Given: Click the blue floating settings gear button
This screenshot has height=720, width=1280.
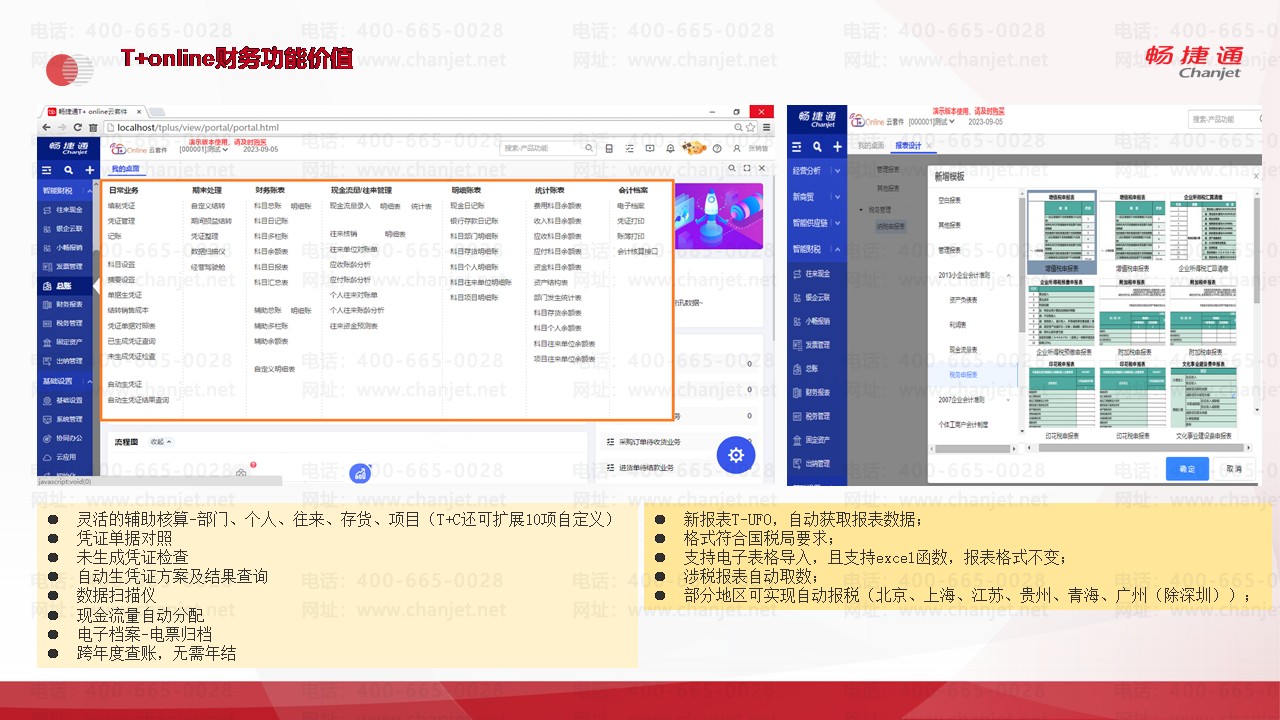Looking at the screenshot, I should point(736,455).
